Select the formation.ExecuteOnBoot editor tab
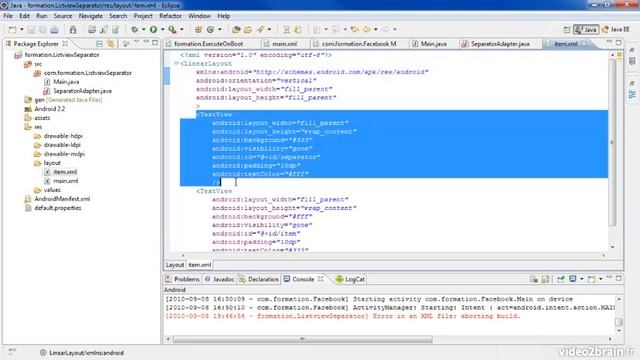Image resolution: width=640 pixels, height=360 pixels. pyautogui.click(x=208, y=44)
